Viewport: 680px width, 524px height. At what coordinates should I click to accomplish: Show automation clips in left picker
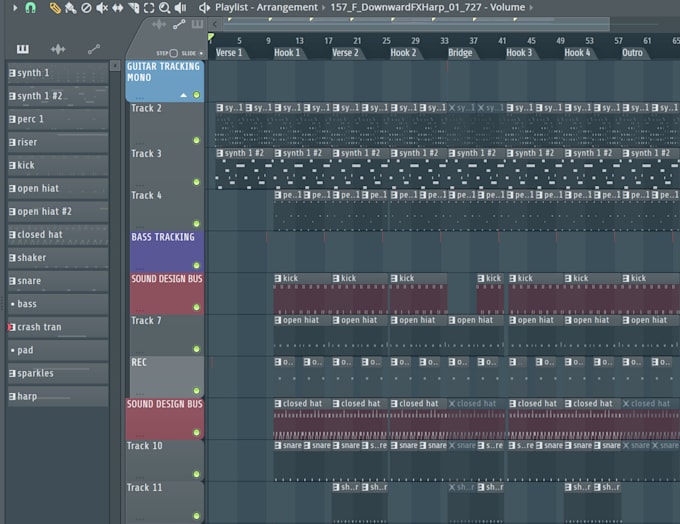coord(94,49)
